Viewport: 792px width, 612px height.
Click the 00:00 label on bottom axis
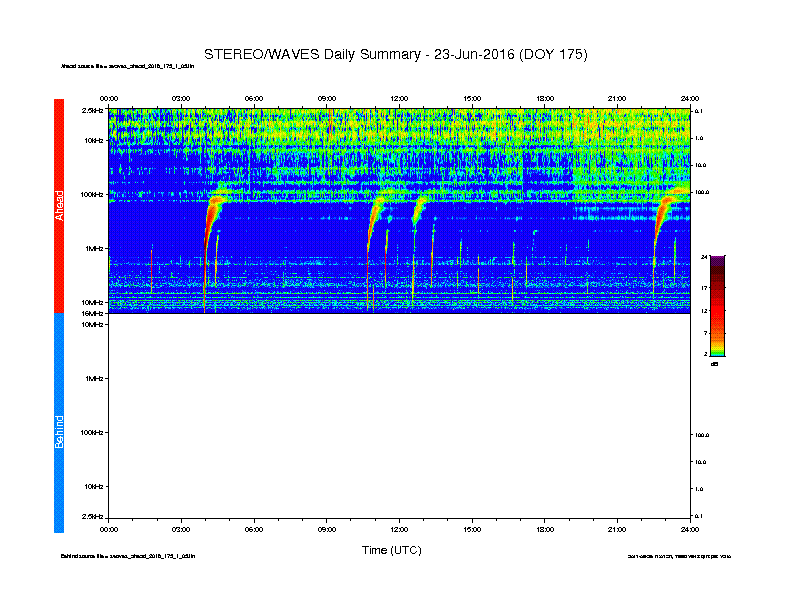tap(109, 529)
